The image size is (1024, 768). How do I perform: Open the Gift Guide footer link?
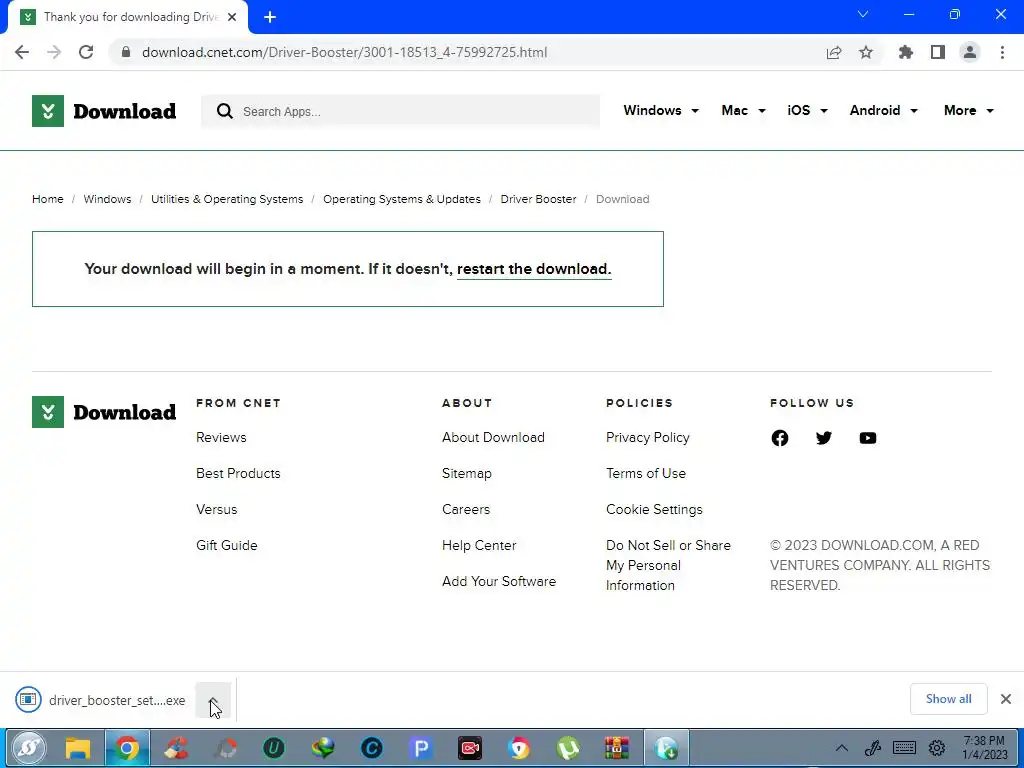[x=227, y=545]
